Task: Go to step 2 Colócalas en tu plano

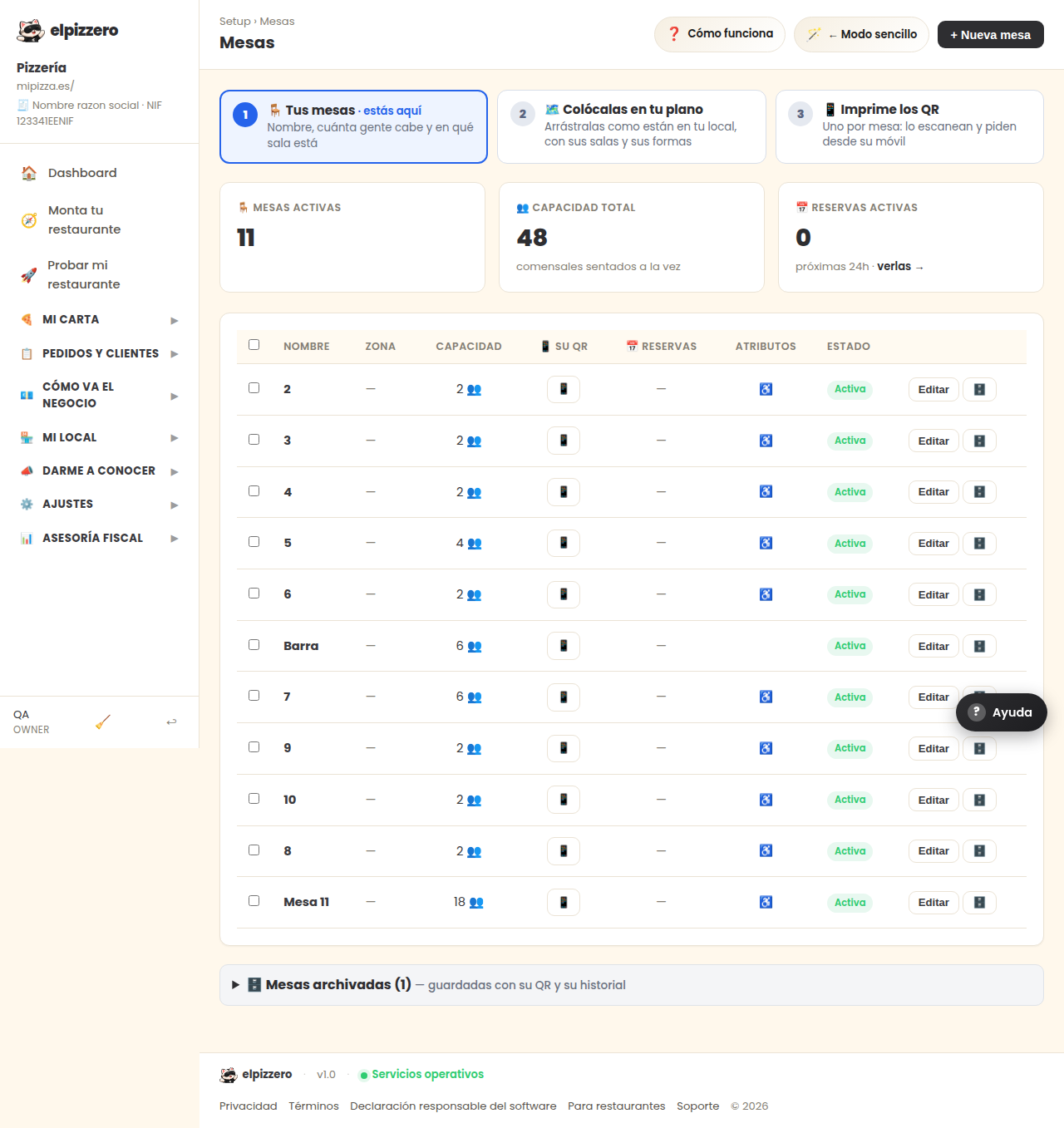Action: [631, 126]
